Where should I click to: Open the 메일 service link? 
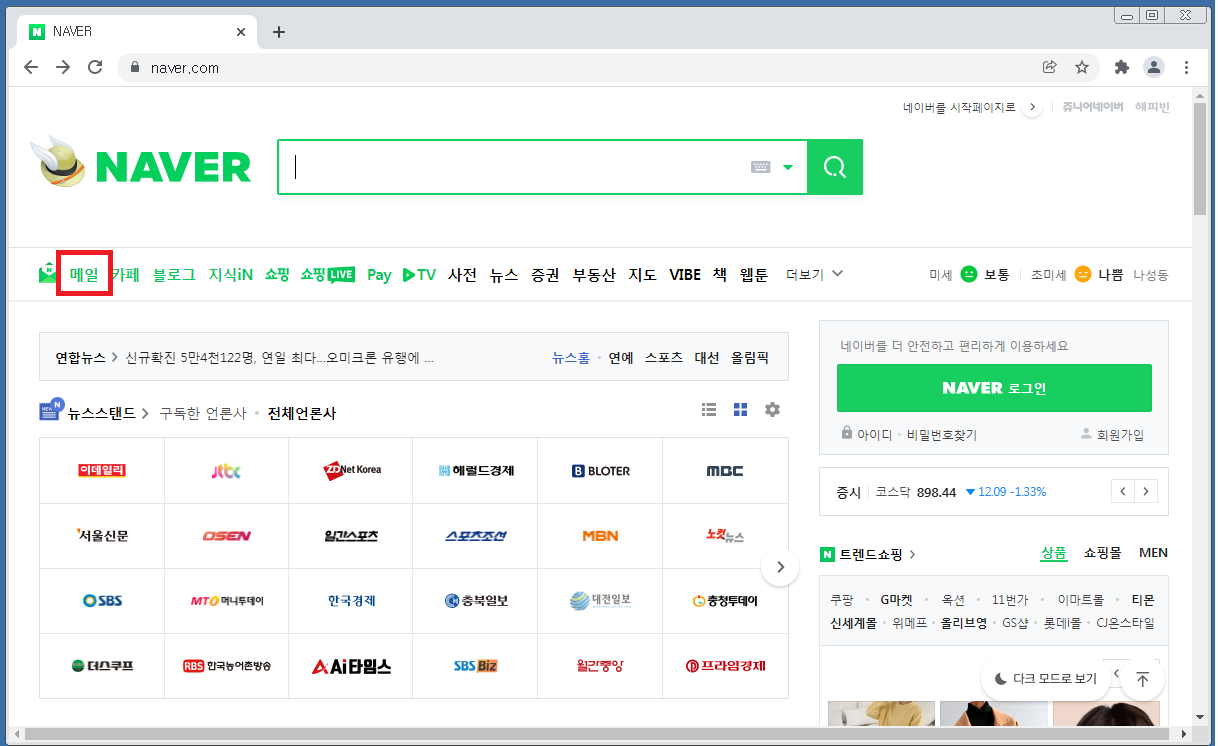(x=85, y=274)
